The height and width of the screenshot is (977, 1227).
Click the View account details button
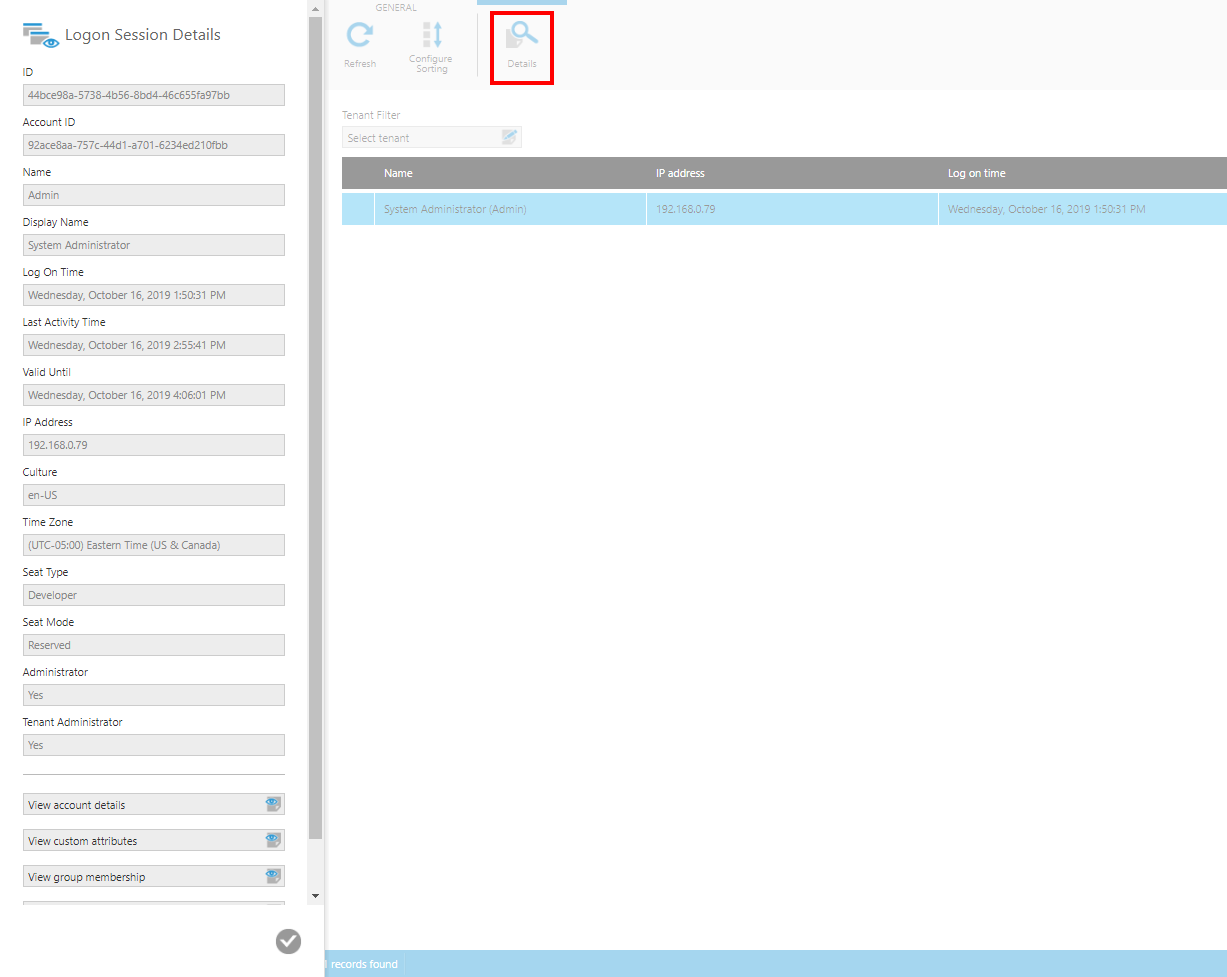point(140,805)
